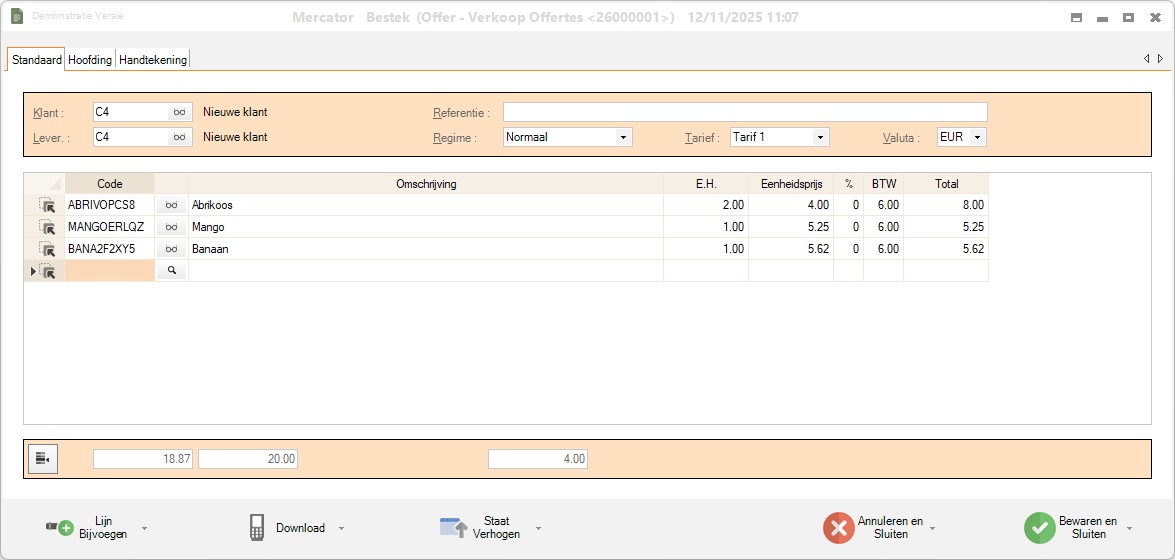Screen dimensions: 1175x560
Task: Click the Lever. label link
Action: [51, 138]
